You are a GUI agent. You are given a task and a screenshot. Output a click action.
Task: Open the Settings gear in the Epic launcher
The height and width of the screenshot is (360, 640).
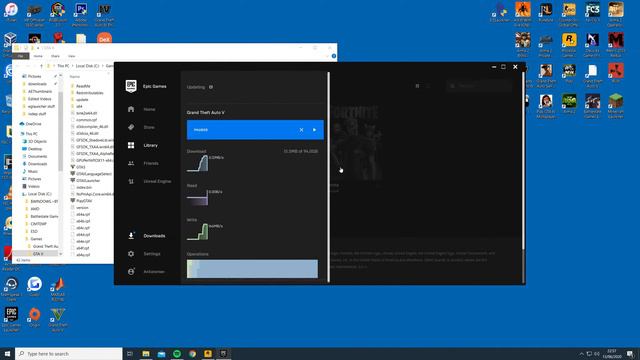[131, 254]
